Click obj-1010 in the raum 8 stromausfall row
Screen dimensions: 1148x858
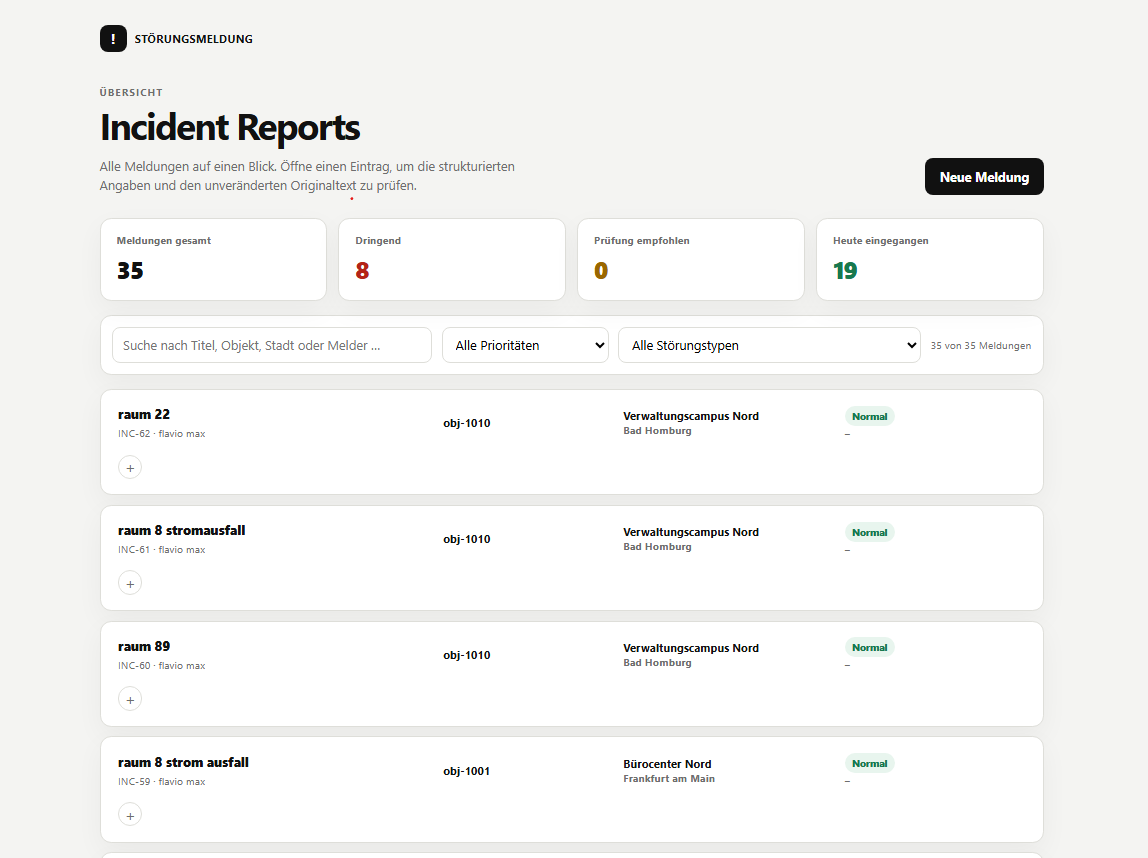coord(466,539)
